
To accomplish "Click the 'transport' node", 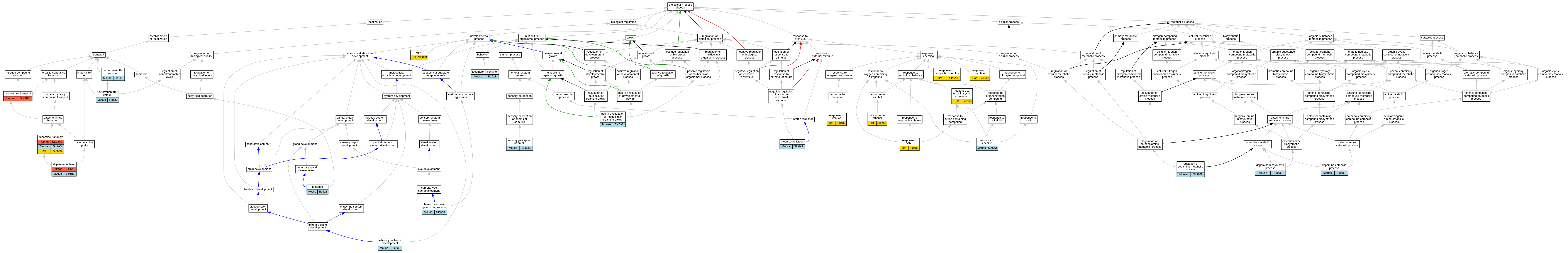I will pos(99,55).
